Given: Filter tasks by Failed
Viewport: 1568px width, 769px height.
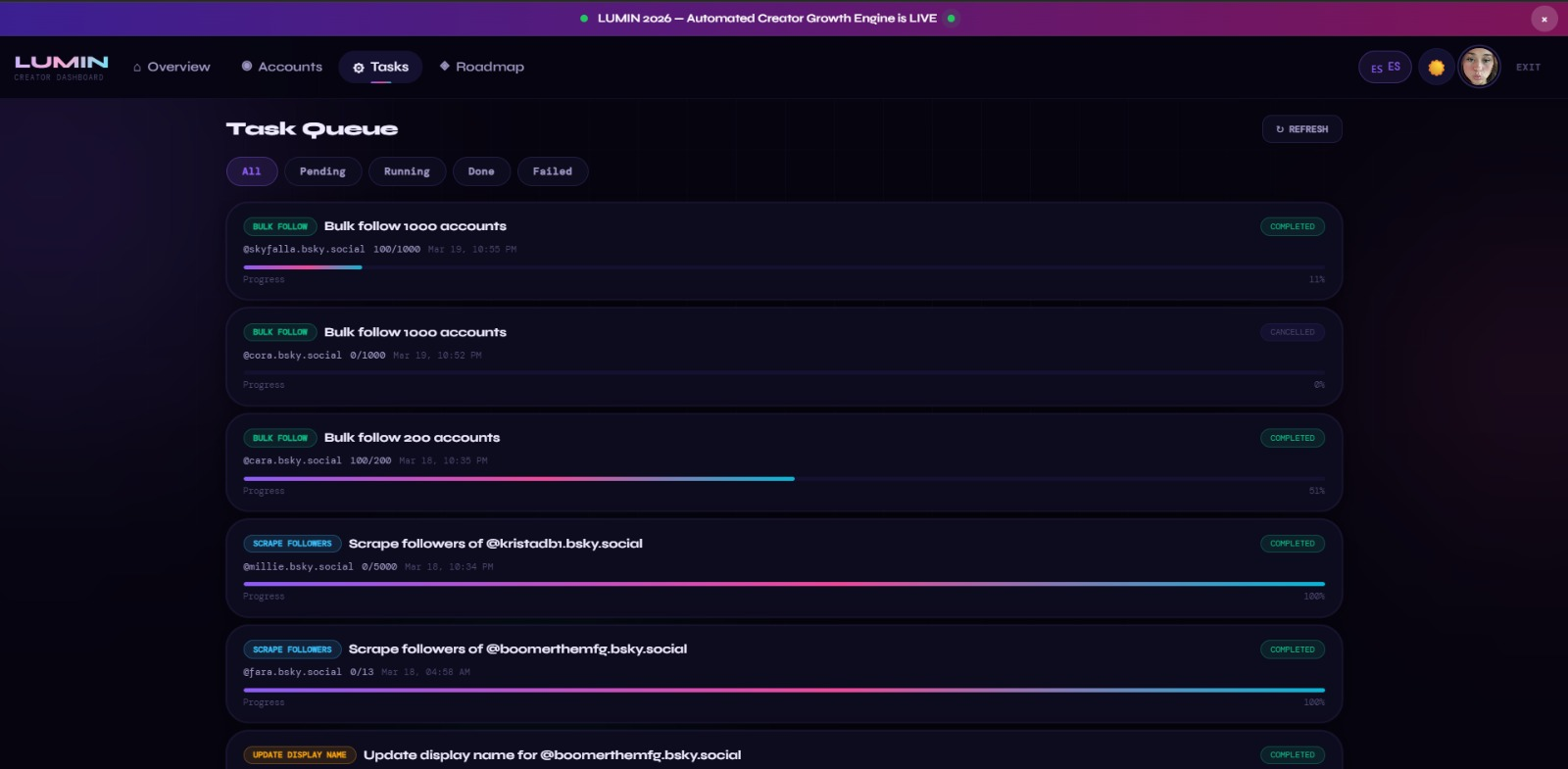Looking at the screenshot, I should 553,171.
